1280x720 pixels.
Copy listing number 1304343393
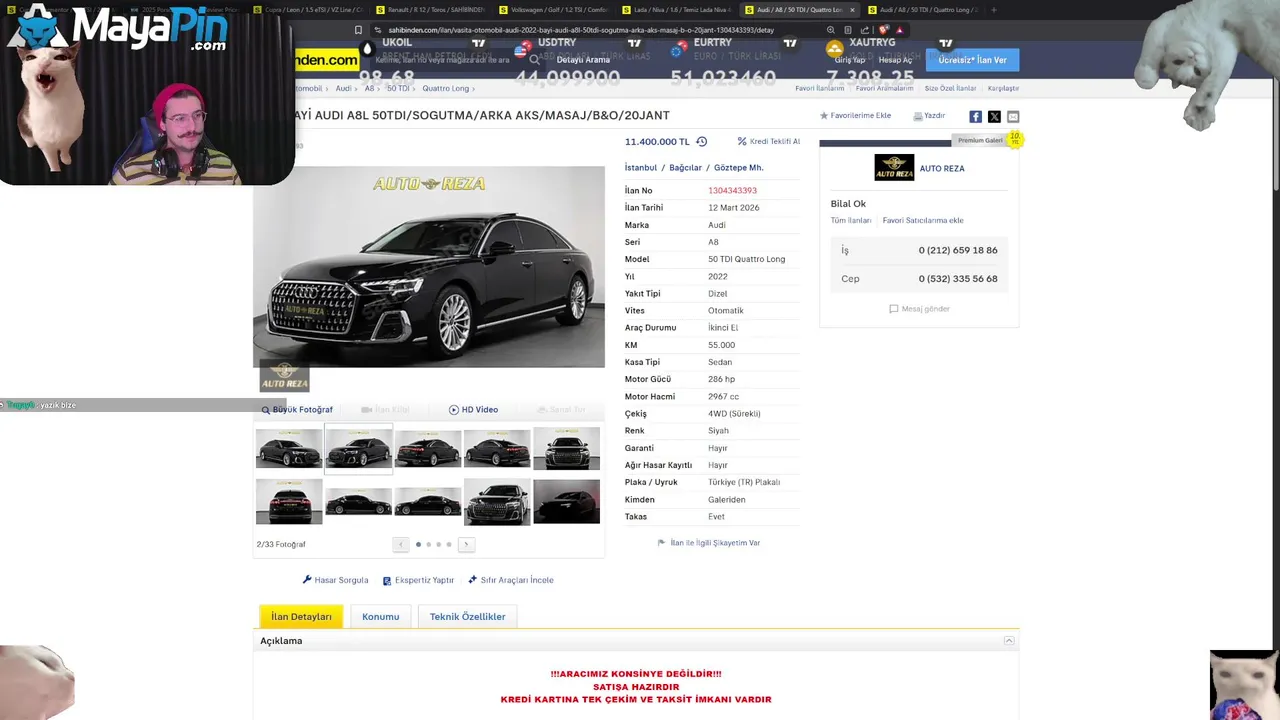point(732,191)
